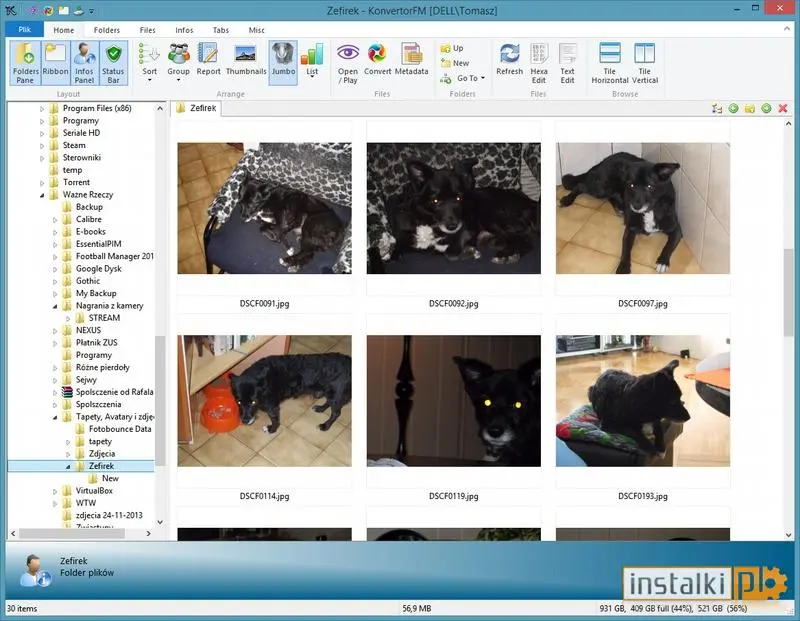800x621 pixels.
Task: Open the Sort dropdown
Action: 149,63
